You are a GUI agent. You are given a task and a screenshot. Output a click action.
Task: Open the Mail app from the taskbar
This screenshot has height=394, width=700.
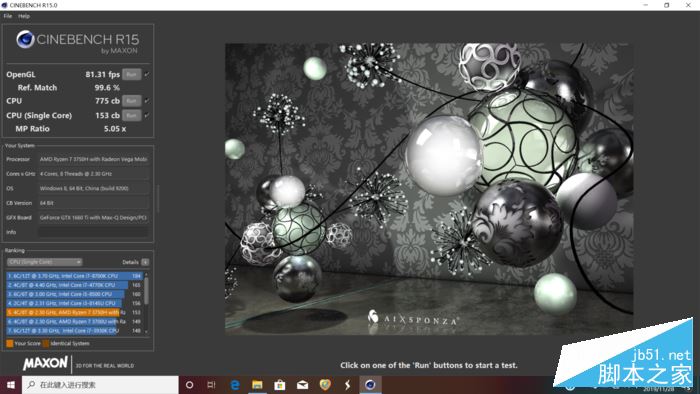click(302, 385)
